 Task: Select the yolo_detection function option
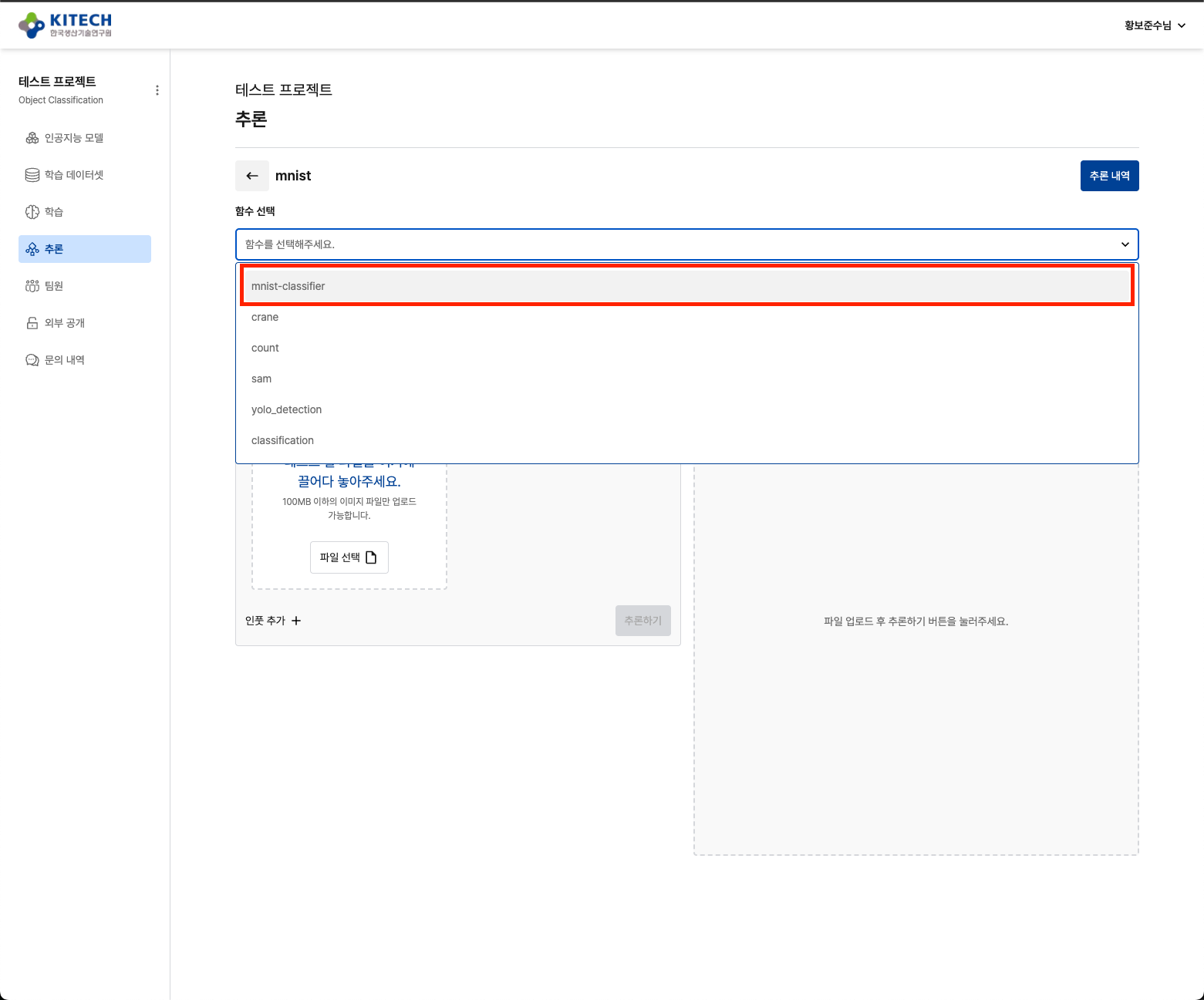286,409
